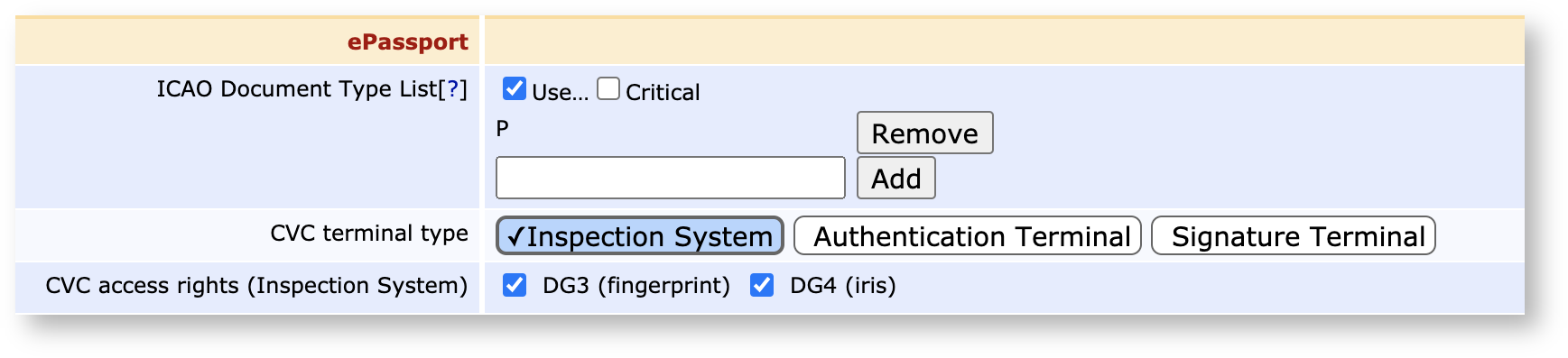Click the checkmark inside Inspection System option
The width and height of the screenshot is (1568, 358).
pyautogui.click(x=515, y=236)
